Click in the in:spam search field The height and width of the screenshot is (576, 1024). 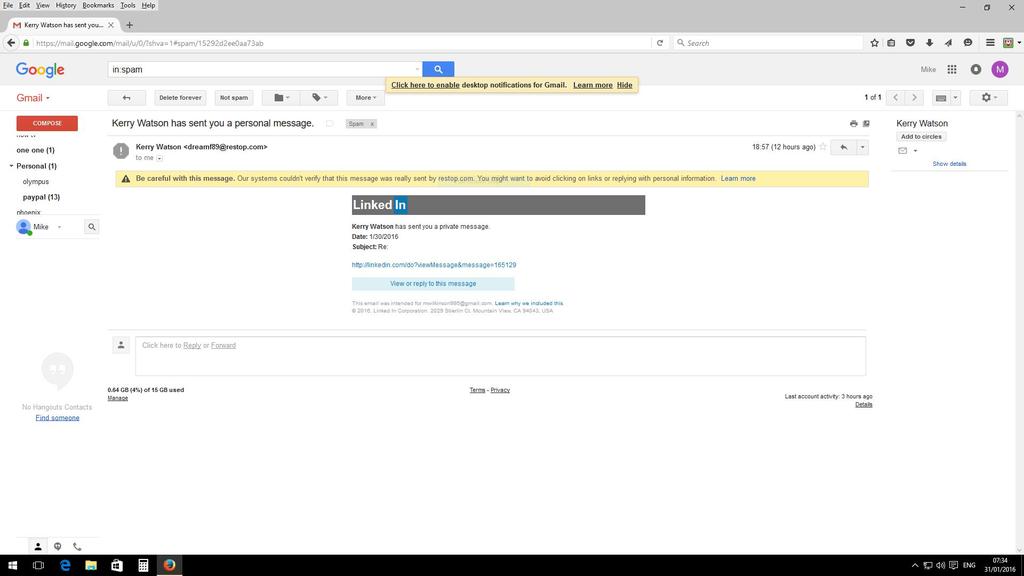(261, 69)
